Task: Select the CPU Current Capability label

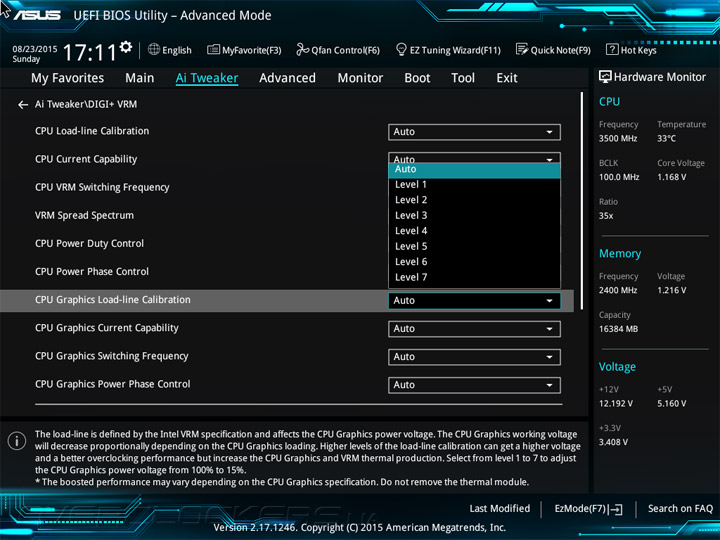Action: coord(86,159)
